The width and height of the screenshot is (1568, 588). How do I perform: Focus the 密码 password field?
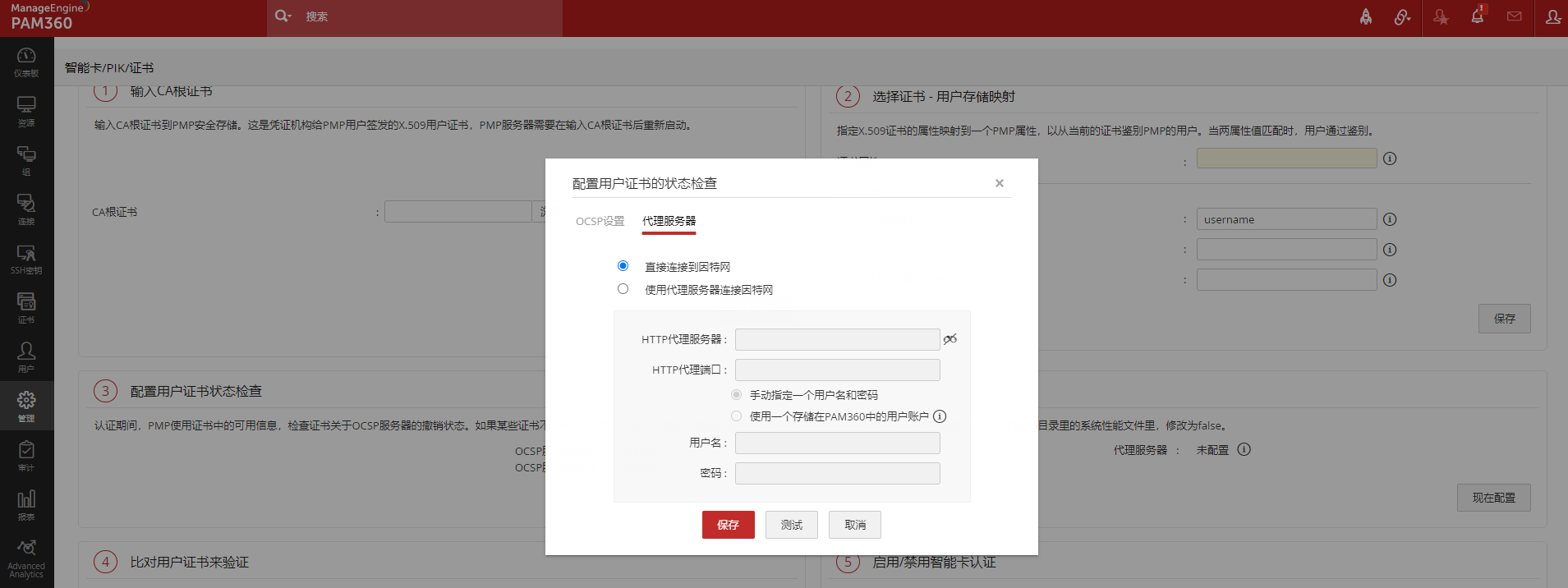point(837,473)
